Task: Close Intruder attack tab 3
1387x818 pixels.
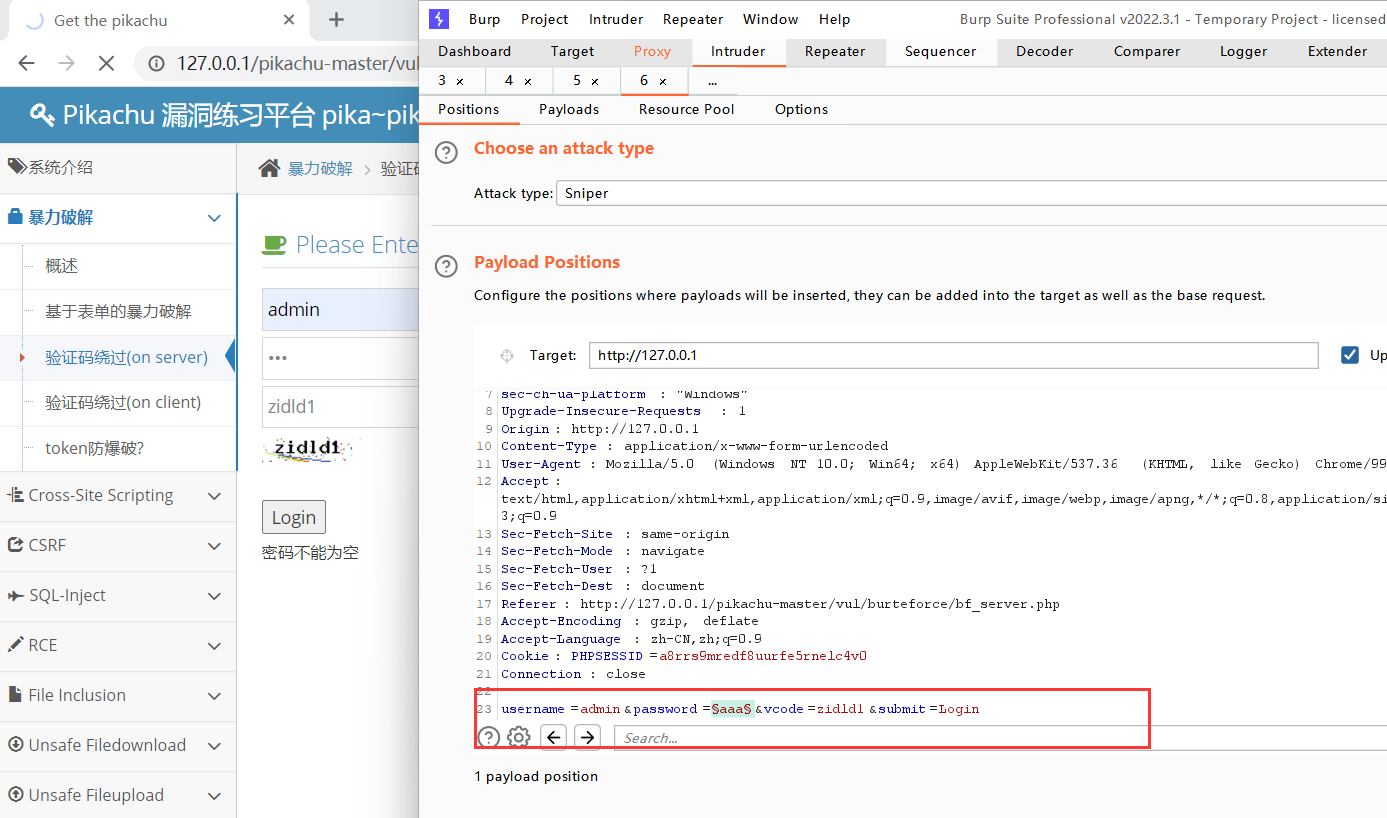Action: click(x=460, y=81)
